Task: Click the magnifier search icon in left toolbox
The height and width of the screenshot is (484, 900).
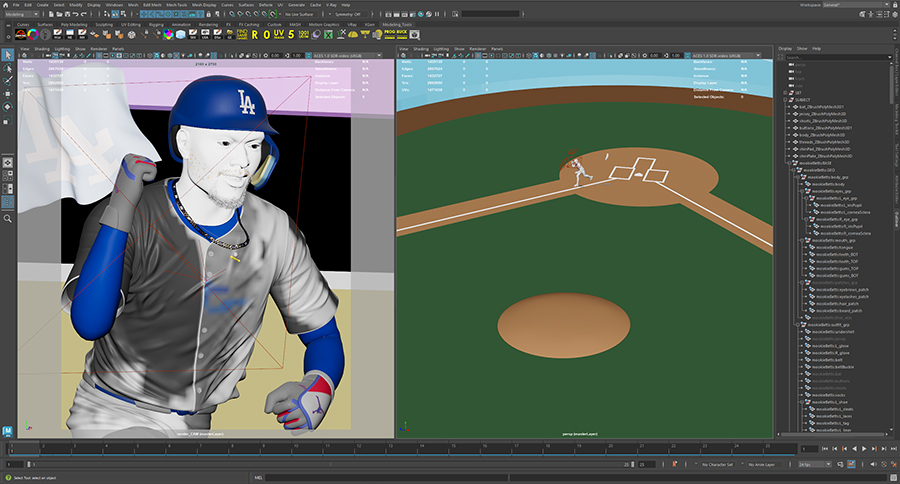Action: tap(7, 219)
